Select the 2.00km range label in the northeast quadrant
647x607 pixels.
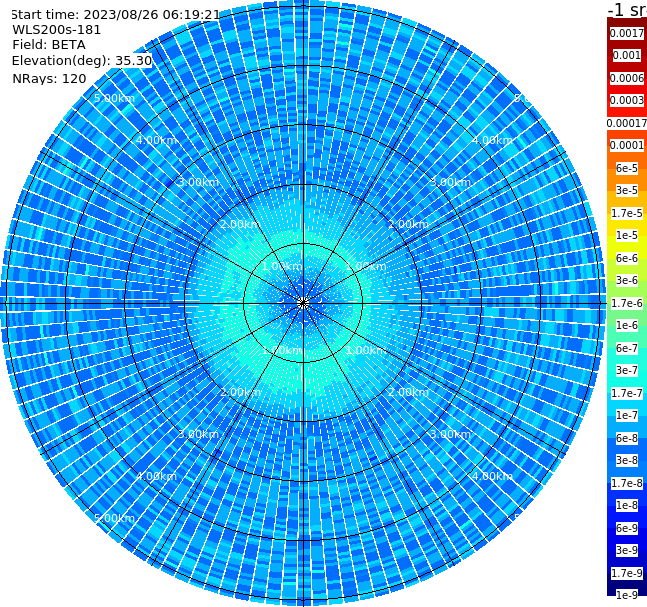click(x=408, y=224)
